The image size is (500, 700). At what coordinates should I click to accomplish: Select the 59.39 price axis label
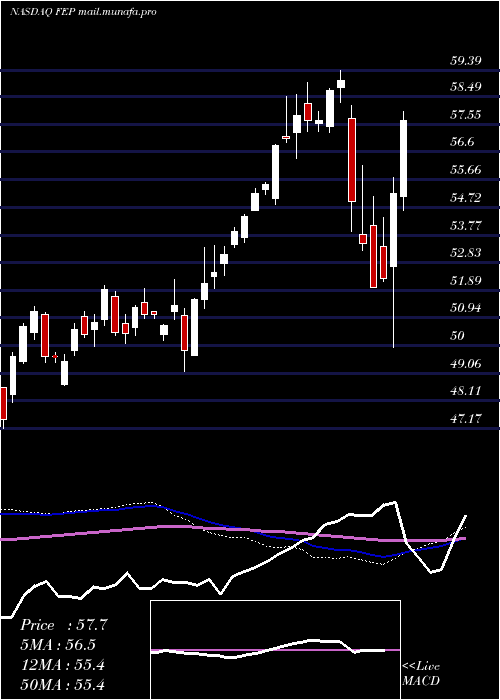[x=465, y=61]
